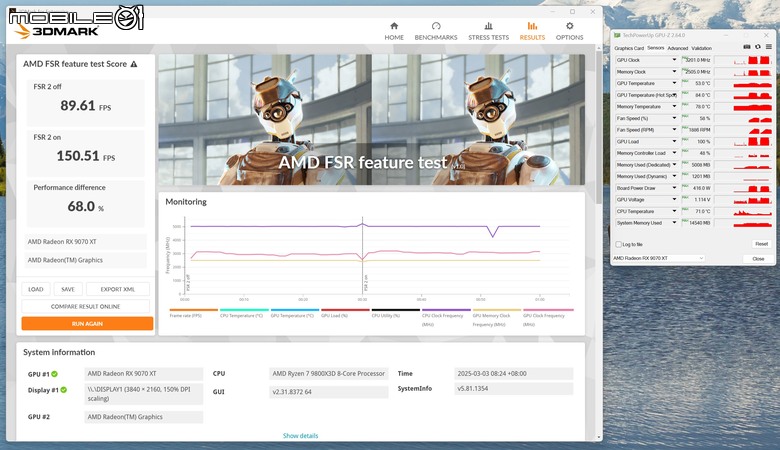Click GPU-Z screenshot camera icon

(x=747, y=47)
